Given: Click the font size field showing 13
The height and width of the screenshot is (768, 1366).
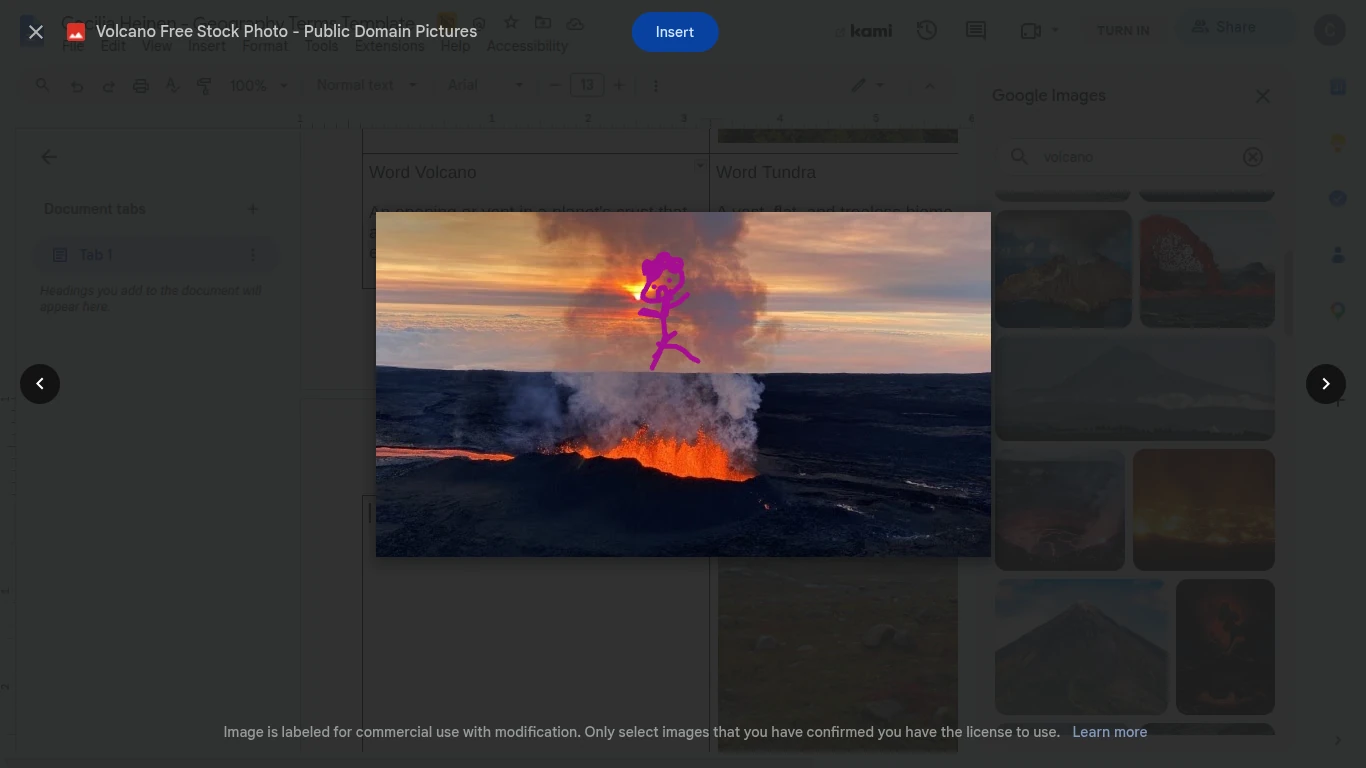Looking at the screenshot, I should 587,86.
